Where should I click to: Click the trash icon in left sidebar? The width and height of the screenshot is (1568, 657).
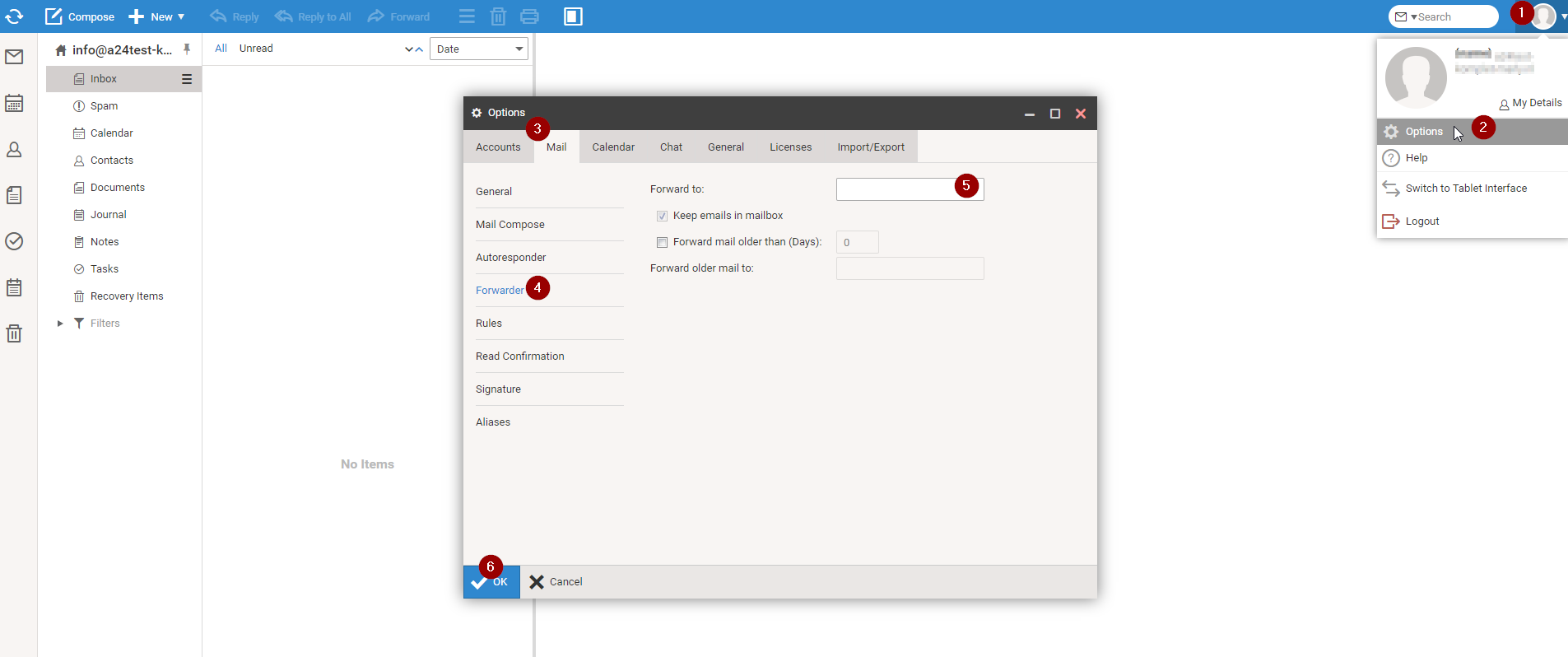[14, 333]
